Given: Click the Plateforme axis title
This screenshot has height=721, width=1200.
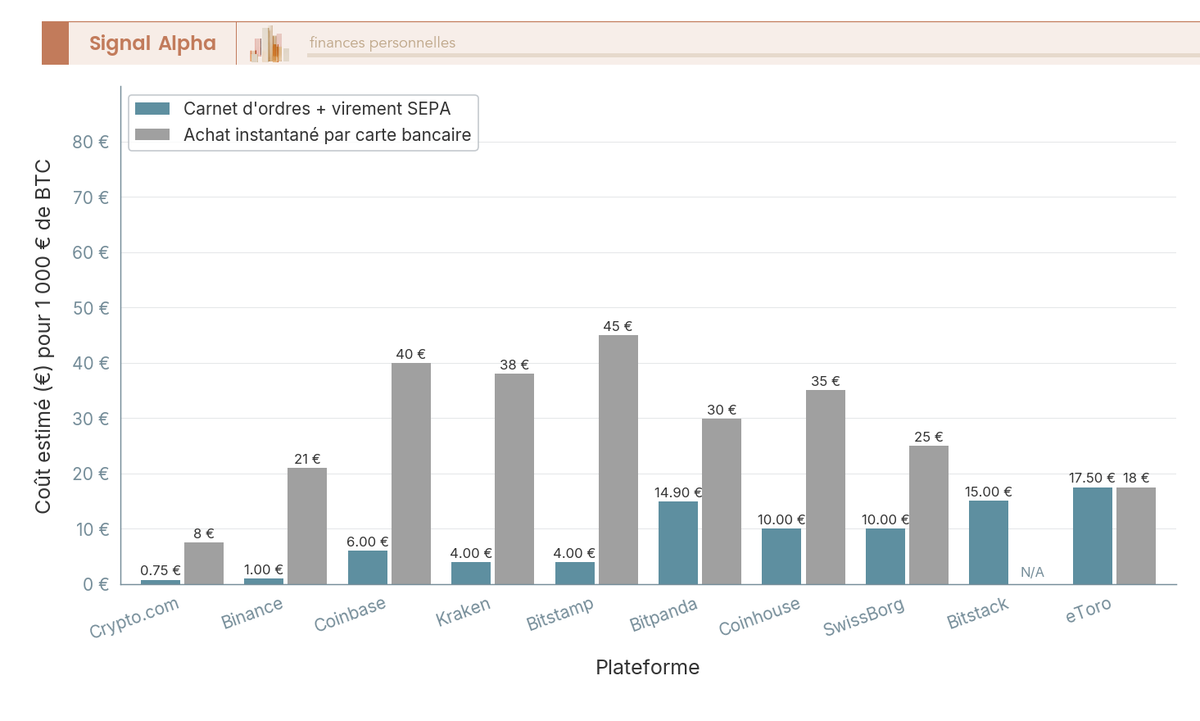Looking at the screenshot, I should coord(648,667).
